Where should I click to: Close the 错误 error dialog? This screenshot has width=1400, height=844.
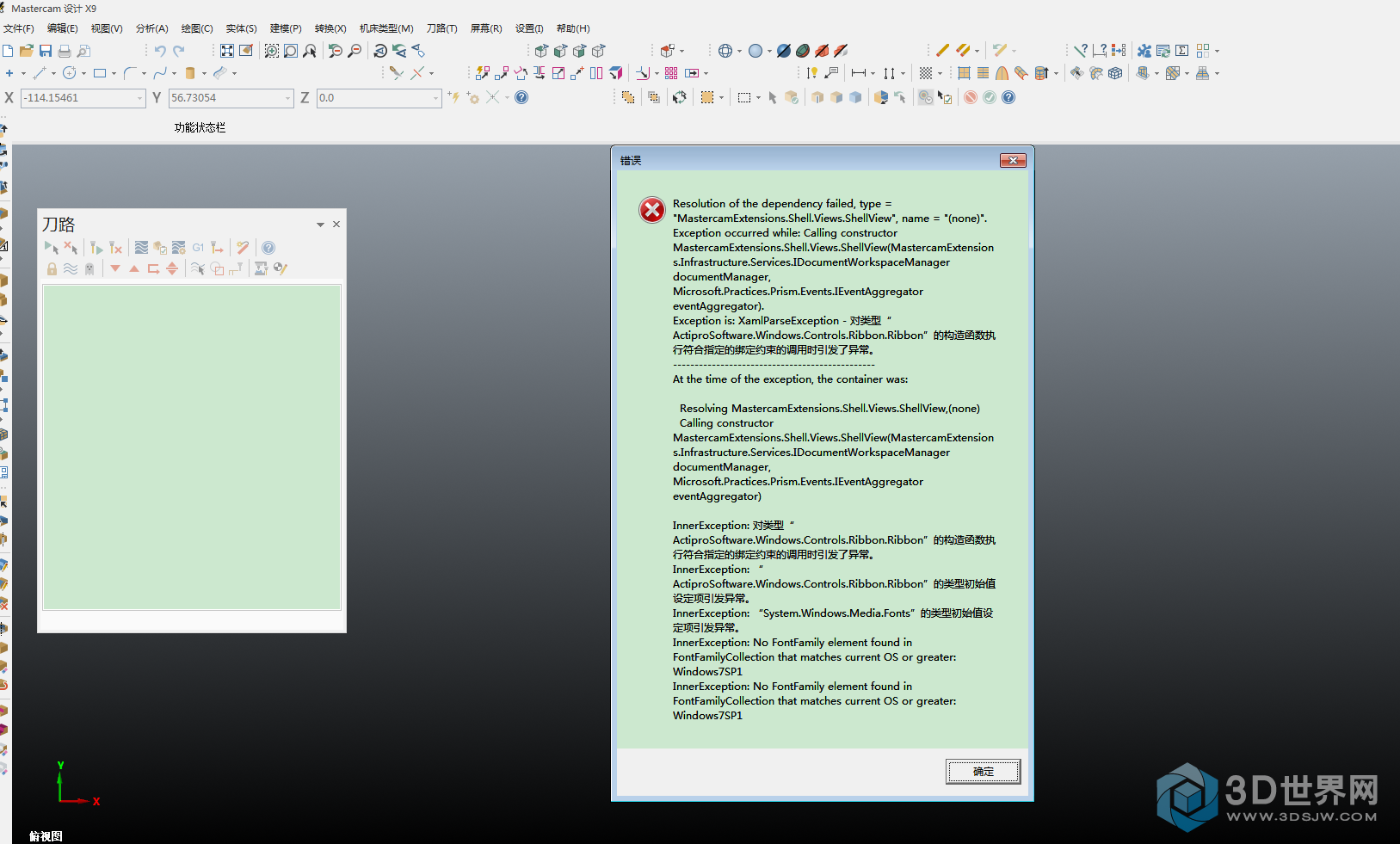(x=1013, y=160)
